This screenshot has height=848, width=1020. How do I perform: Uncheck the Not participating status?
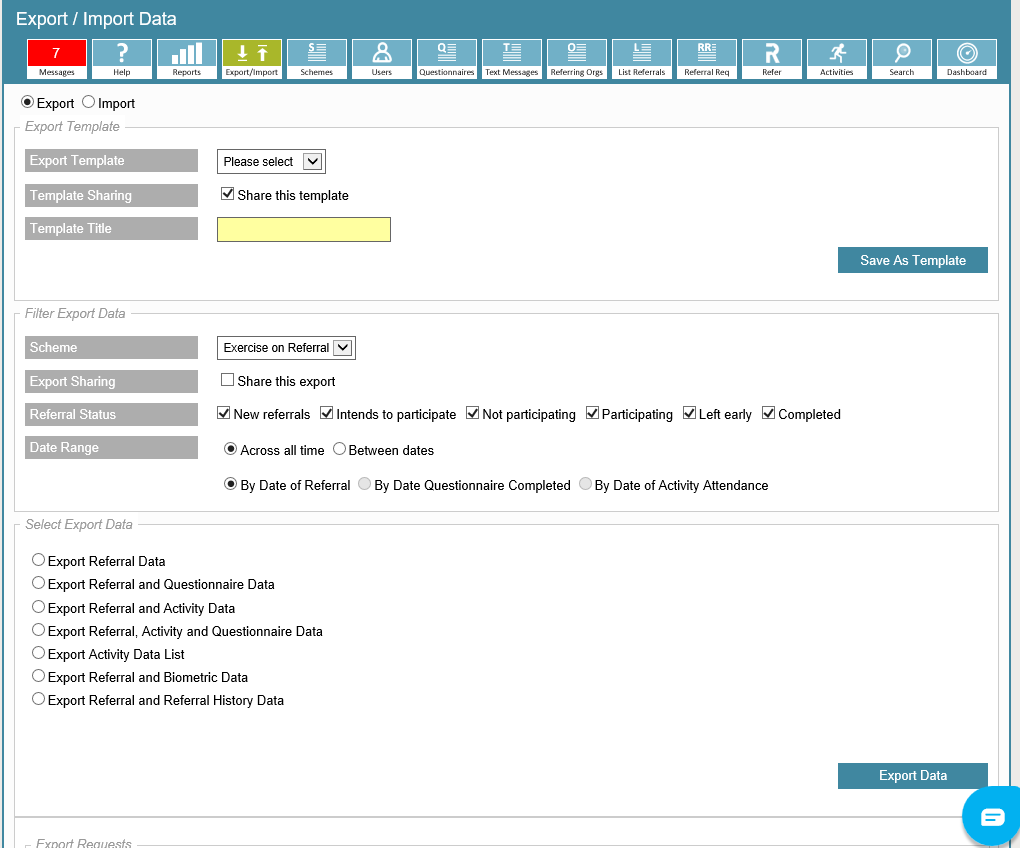point(473,413)
